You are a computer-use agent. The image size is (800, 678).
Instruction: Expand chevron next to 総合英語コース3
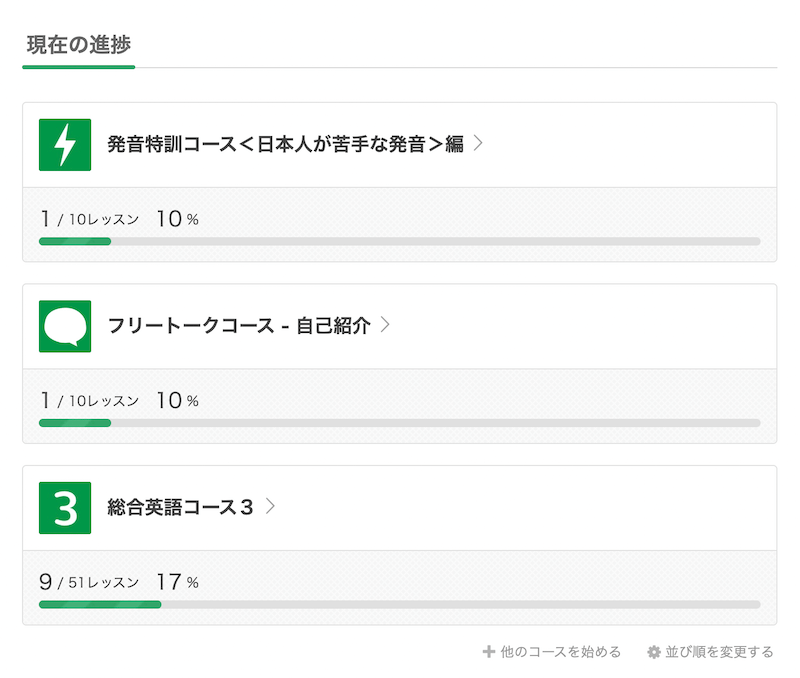coord(270,507)
